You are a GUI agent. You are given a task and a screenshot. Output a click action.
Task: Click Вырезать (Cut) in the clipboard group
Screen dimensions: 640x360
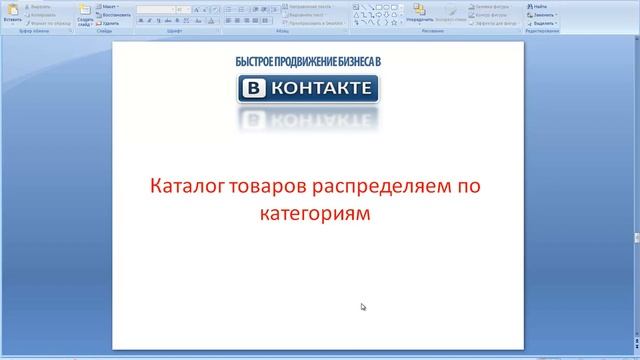click(38, 7)
